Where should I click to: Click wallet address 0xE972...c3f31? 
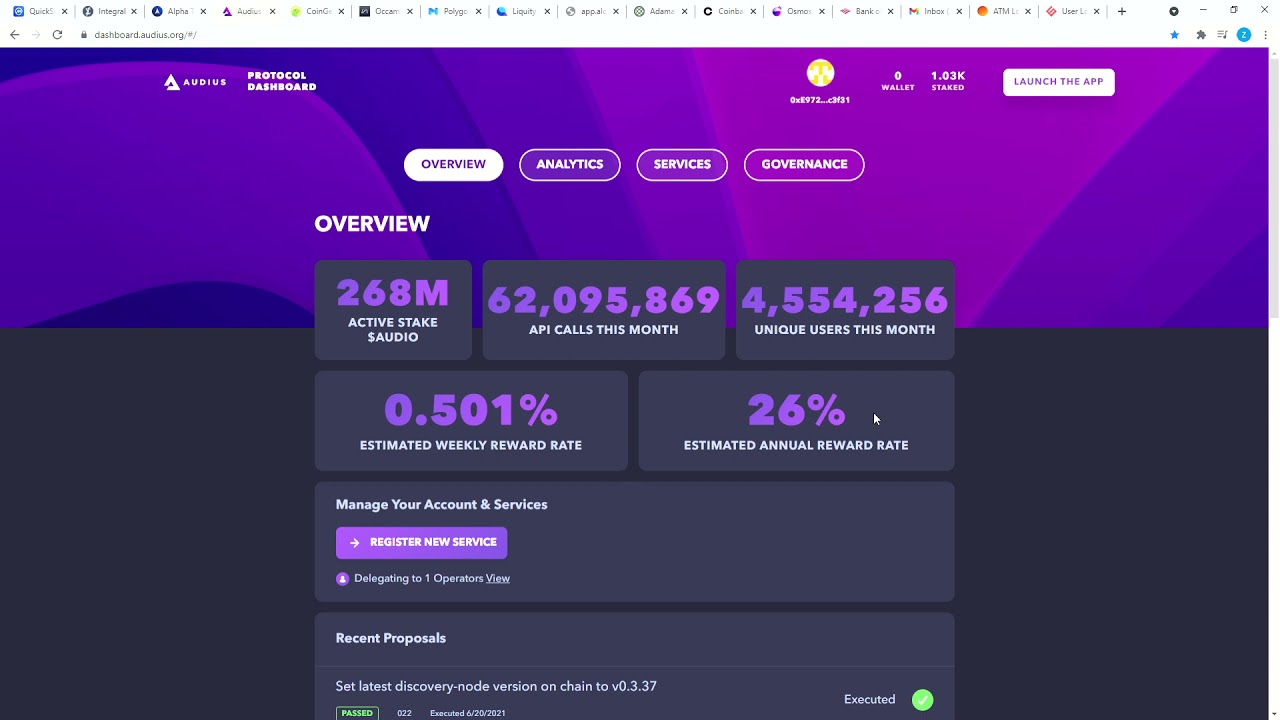820,100
